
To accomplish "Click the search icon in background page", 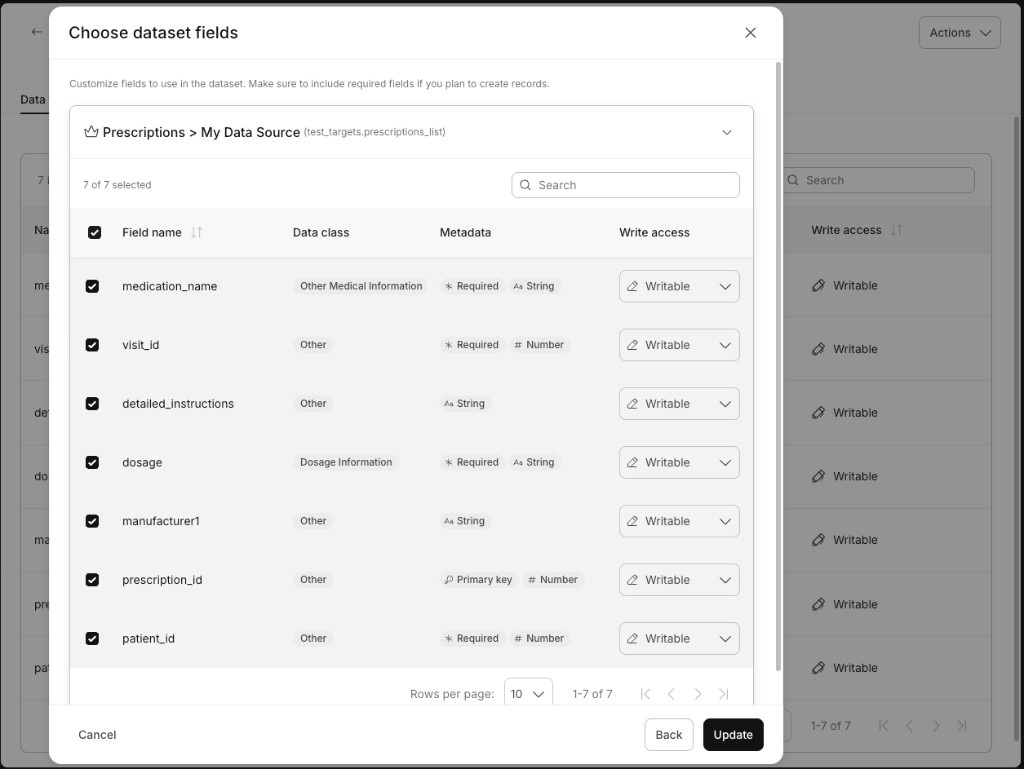I will (x=793, y=180).
